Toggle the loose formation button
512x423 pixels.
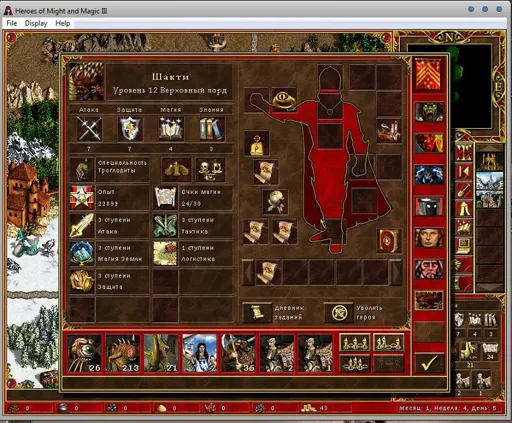pos(355,342)
